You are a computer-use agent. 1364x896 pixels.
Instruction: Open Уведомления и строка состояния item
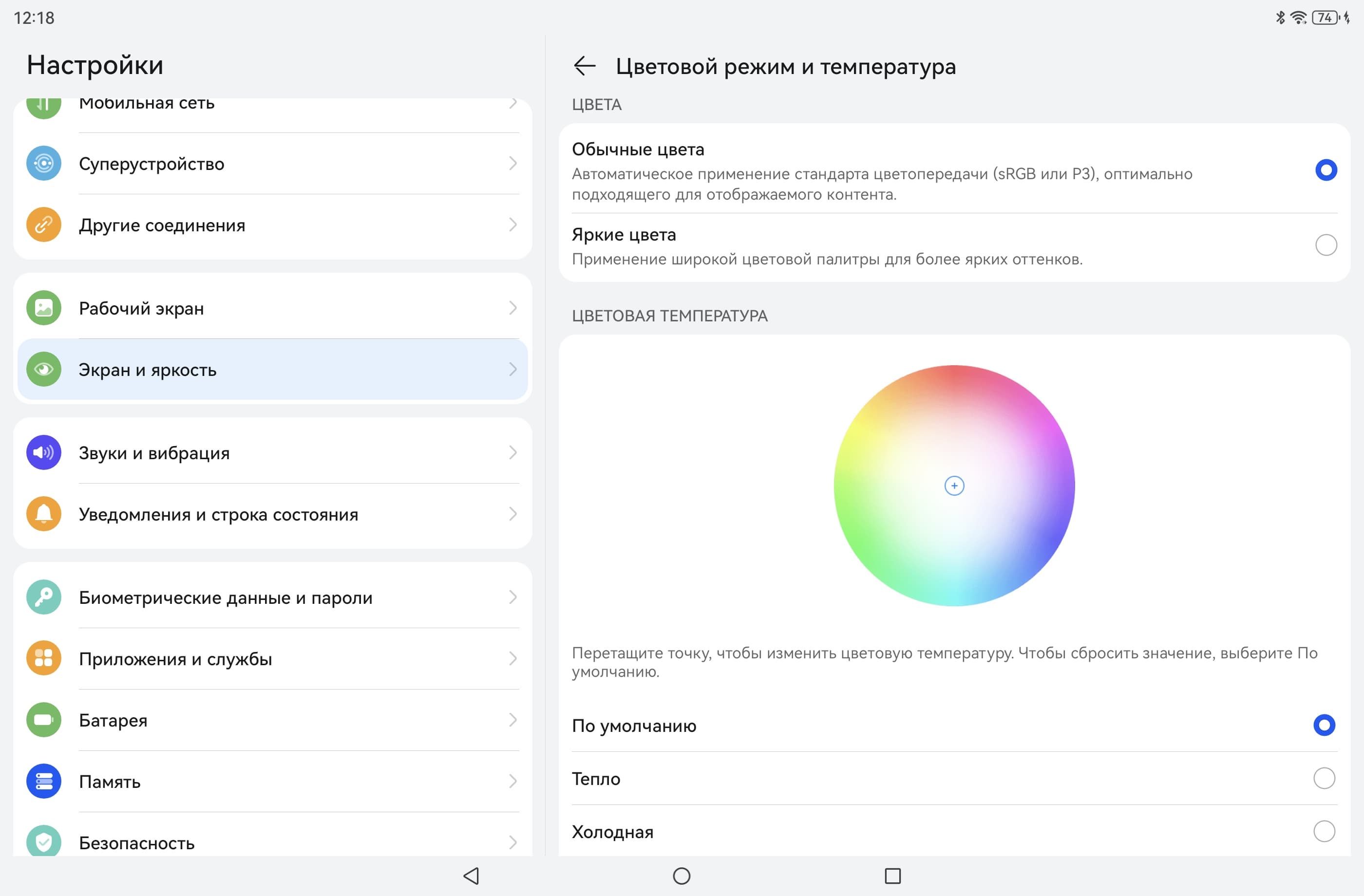coord(272,514)
